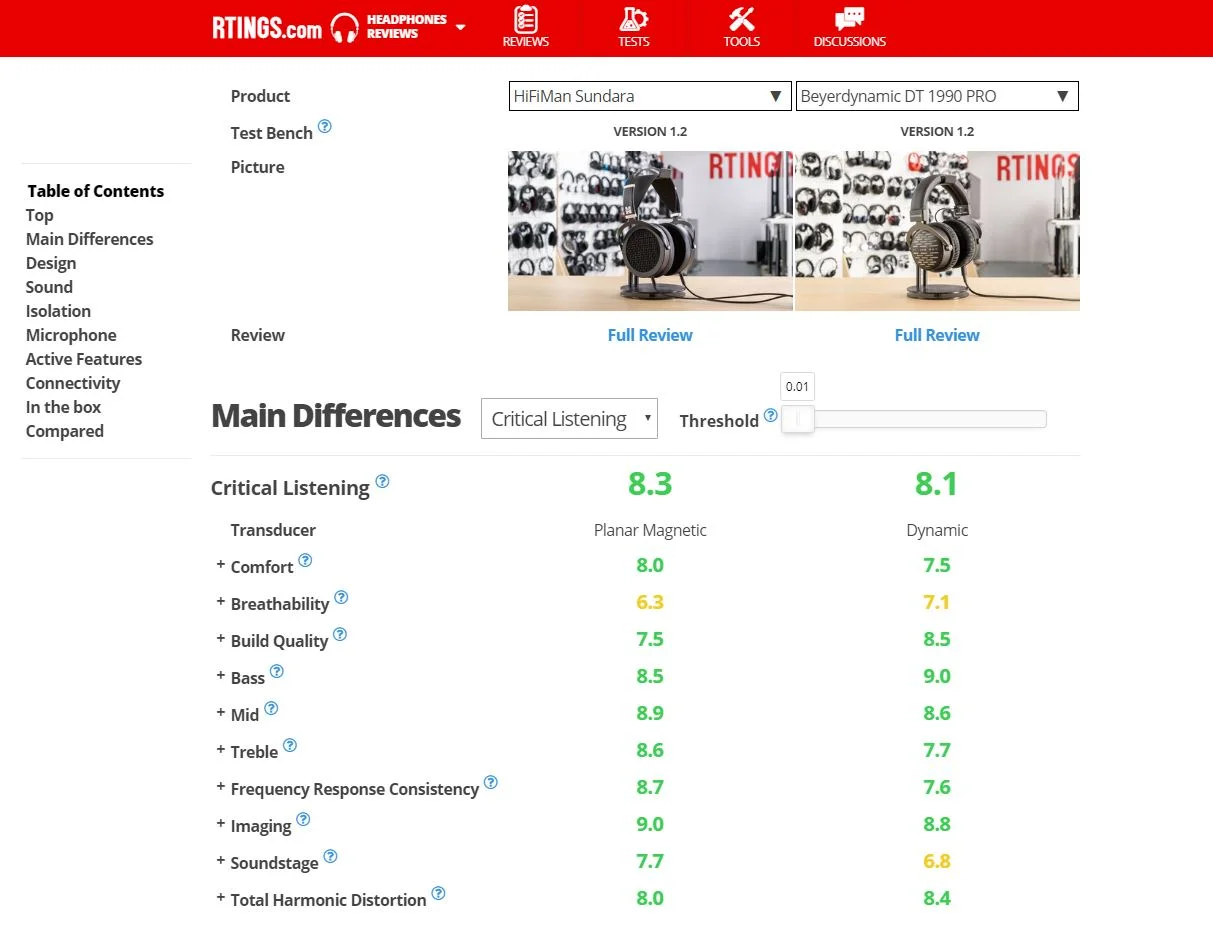Expand the Build Quality row

(x=220, y=639)
